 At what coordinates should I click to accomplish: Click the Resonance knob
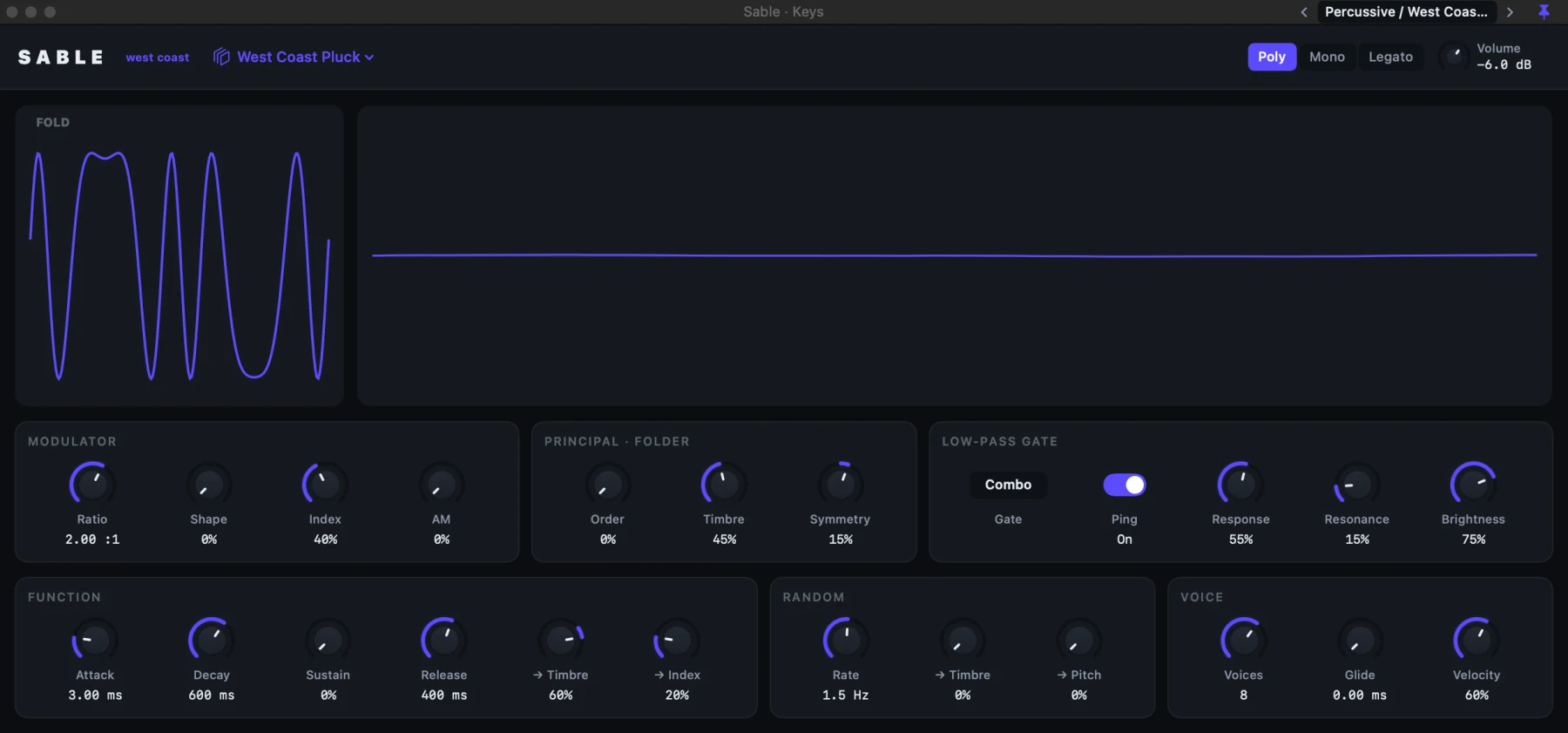pos(1357,484)
